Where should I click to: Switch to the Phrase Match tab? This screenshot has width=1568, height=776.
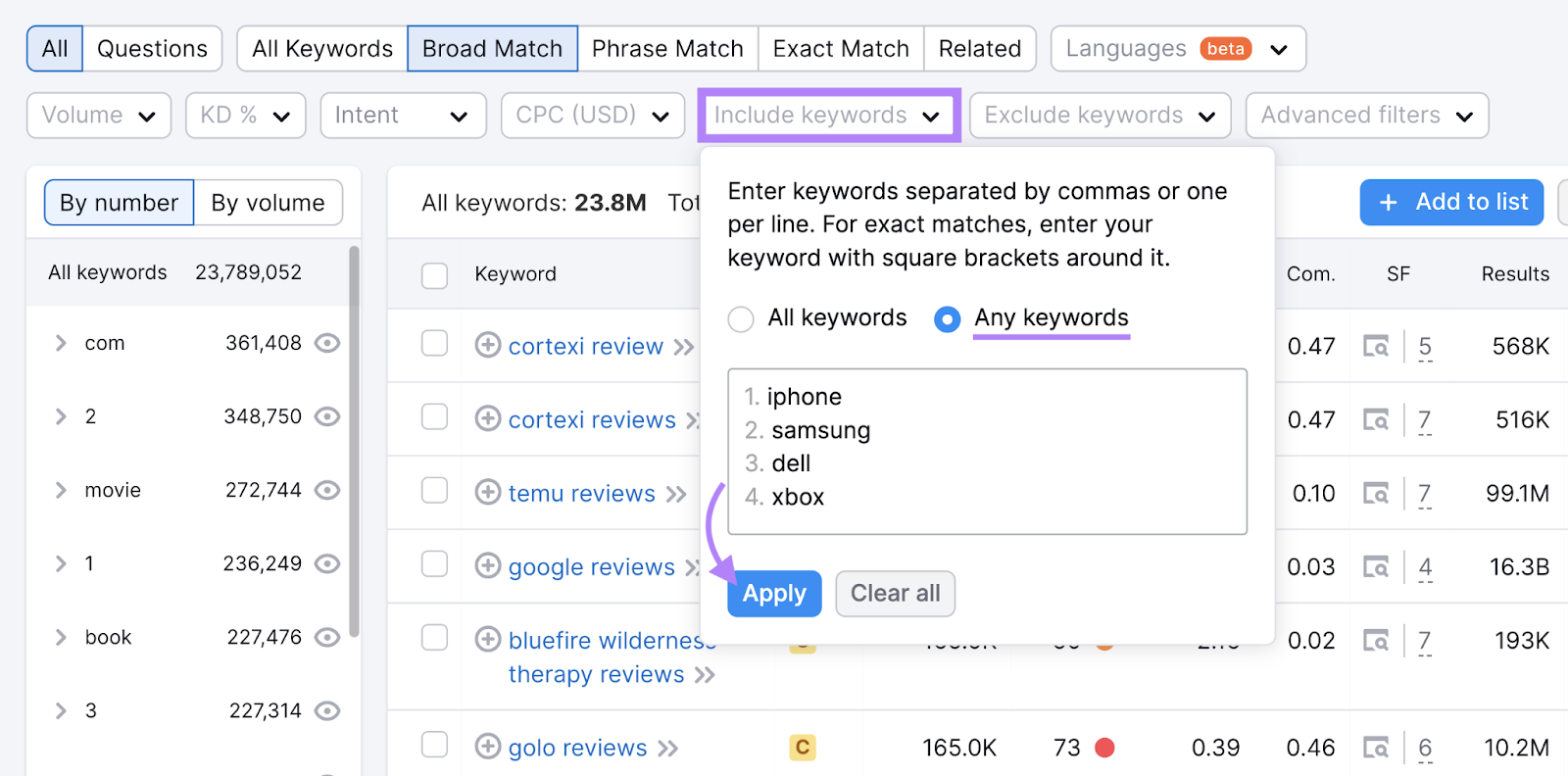[x=667, y=48]
